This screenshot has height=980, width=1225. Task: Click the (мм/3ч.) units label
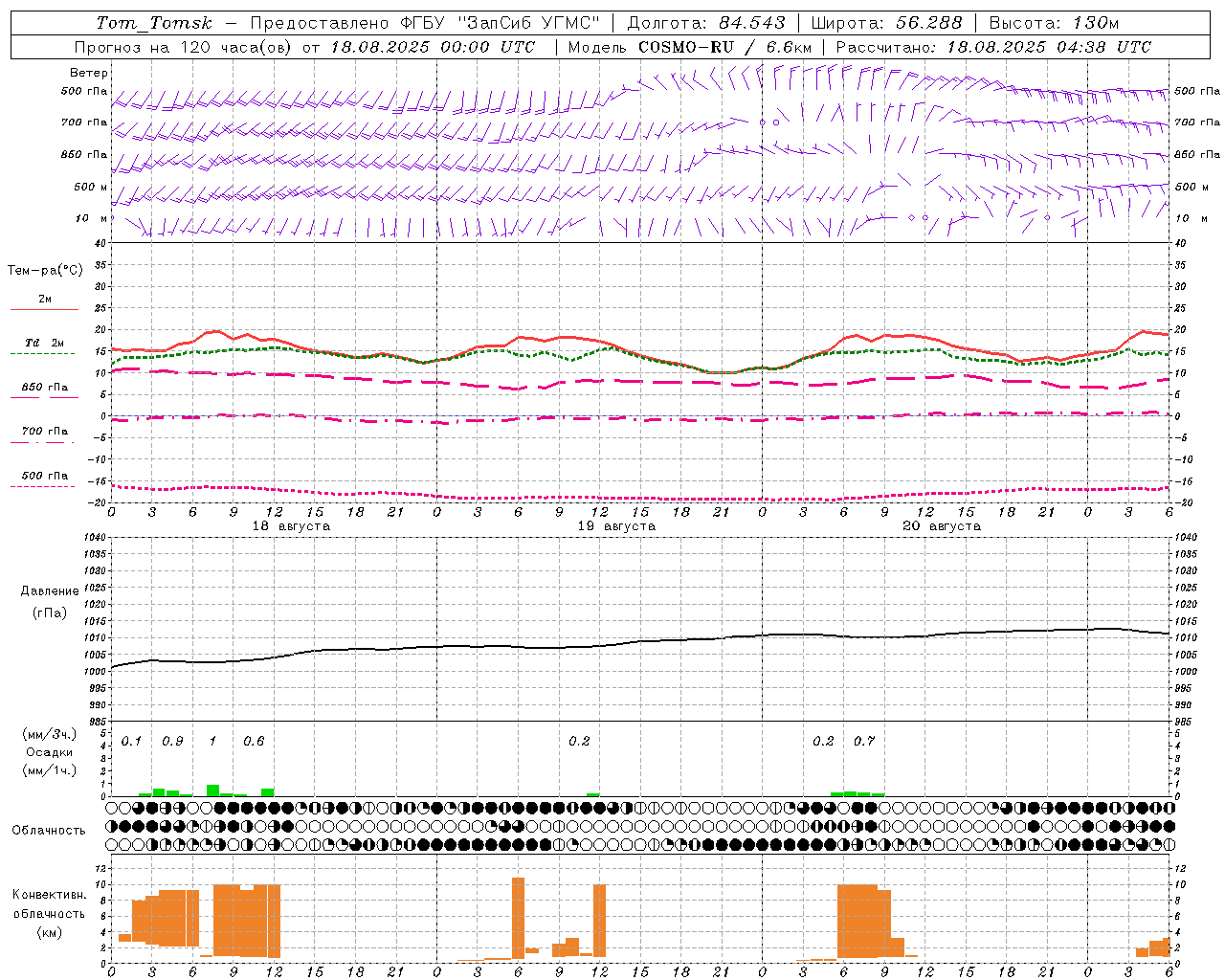(x=49, y=735)
